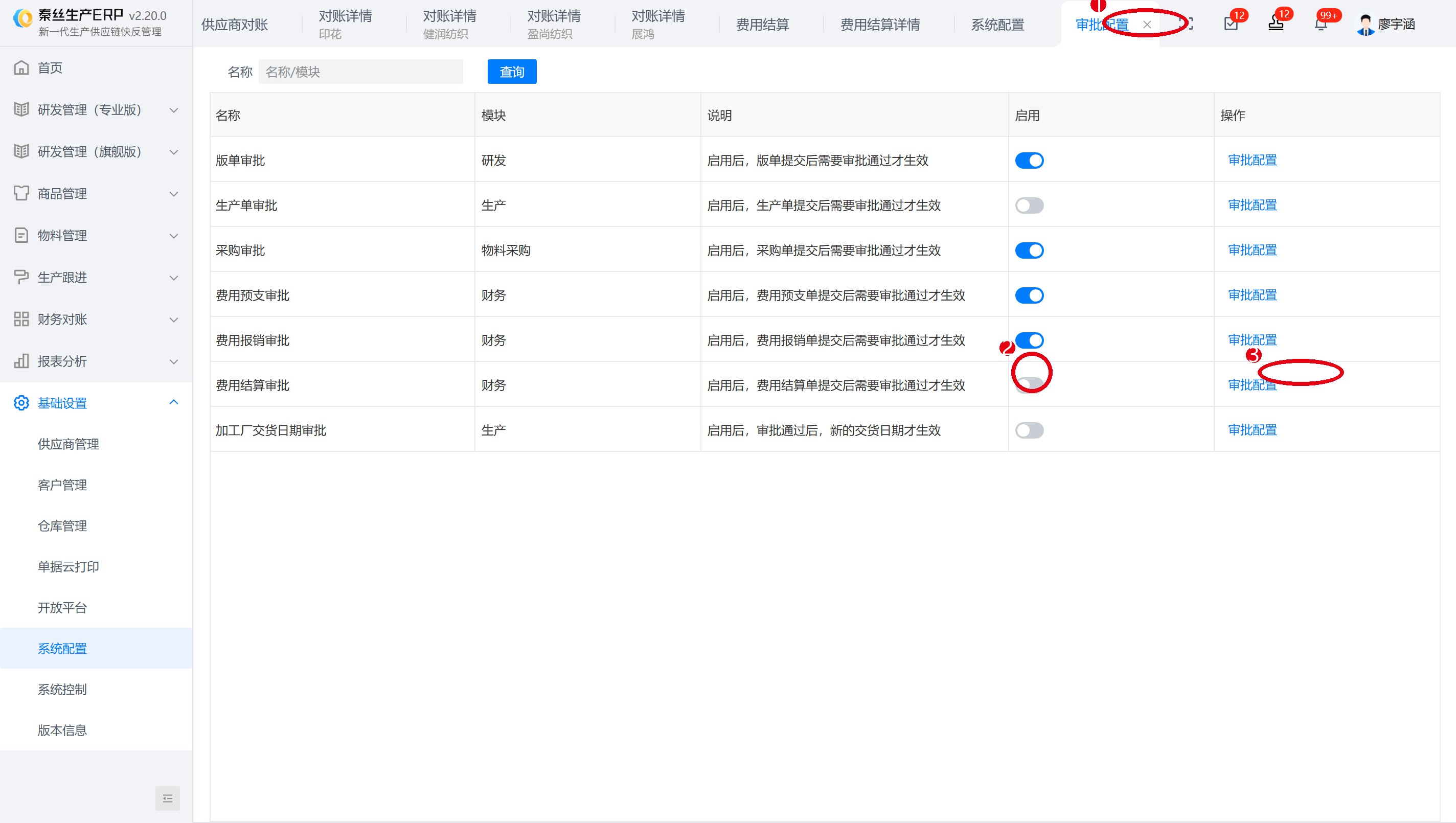Enable the 生产单审批 switch
This screenshot has width=1456, height=823.
(1029, 205)
